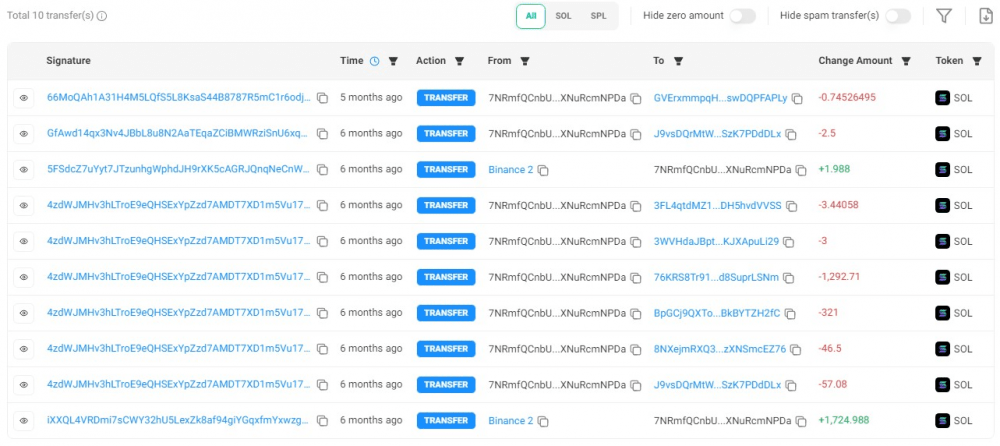Toggle the Hide zero amount switch
Screen dimensions: 1000x446
[x=743, y=16]
